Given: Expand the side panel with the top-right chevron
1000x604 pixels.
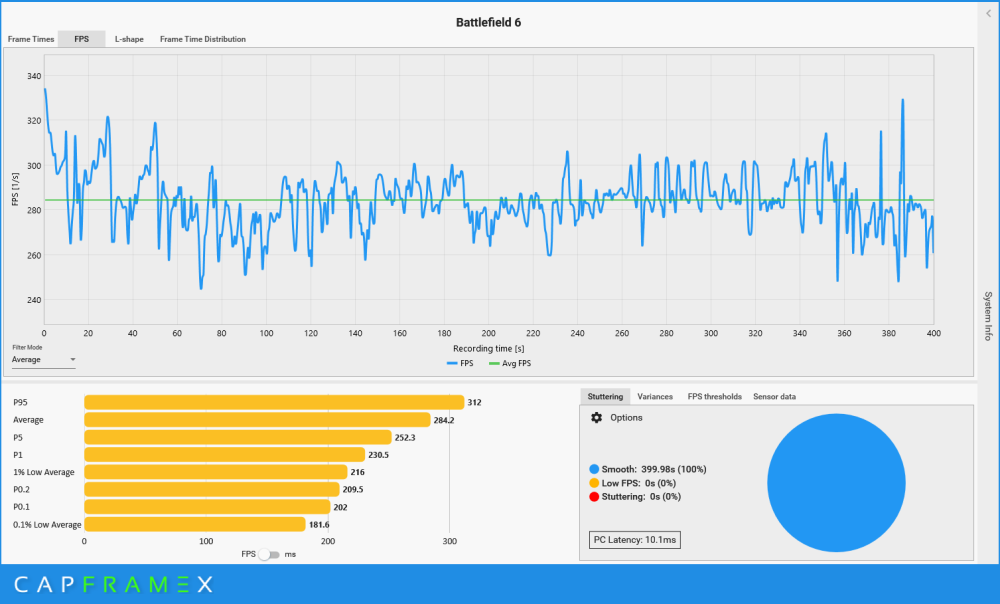Looking at the screenshot, I should point(988,13).
